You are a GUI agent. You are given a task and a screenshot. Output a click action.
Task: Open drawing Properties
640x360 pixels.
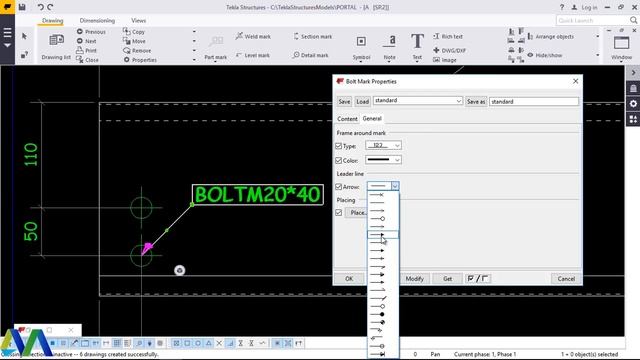[140, 60]
